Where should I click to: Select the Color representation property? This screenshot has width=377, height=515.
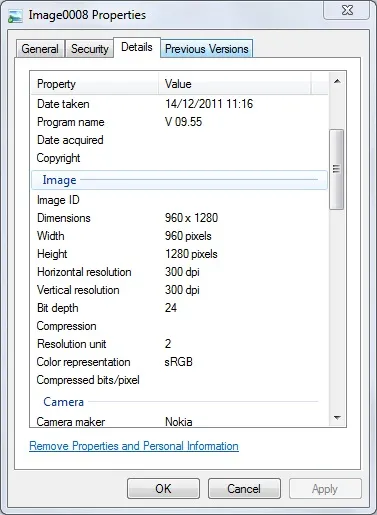83,362
